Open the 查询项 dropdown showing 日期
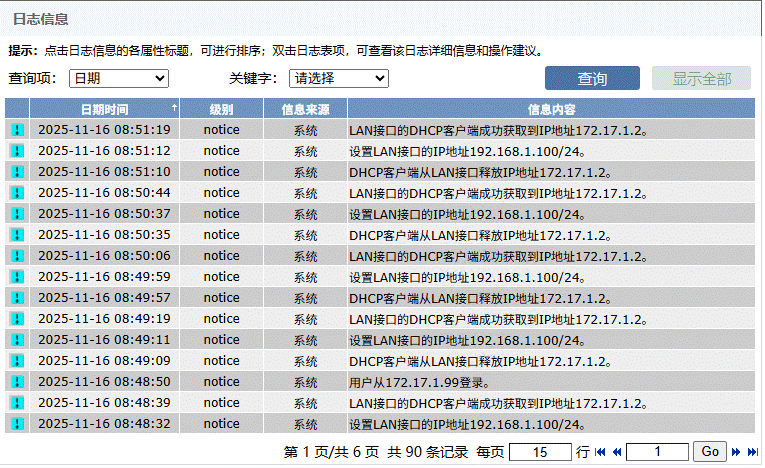Screen dimensions: 765x468 [119, 79]
